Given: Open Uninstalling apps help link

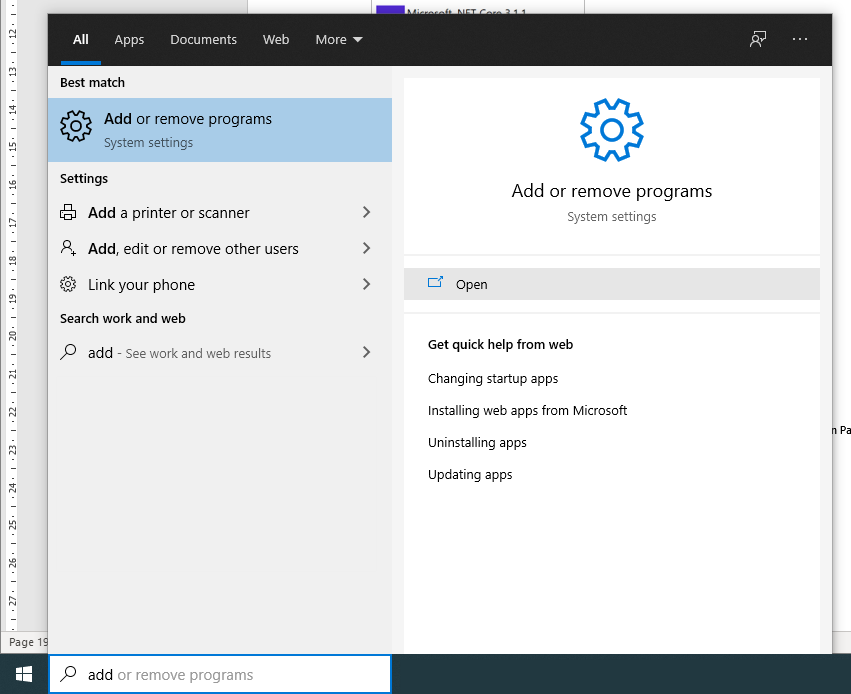Looking at the screenshot, I should click(x=477, y=442).
